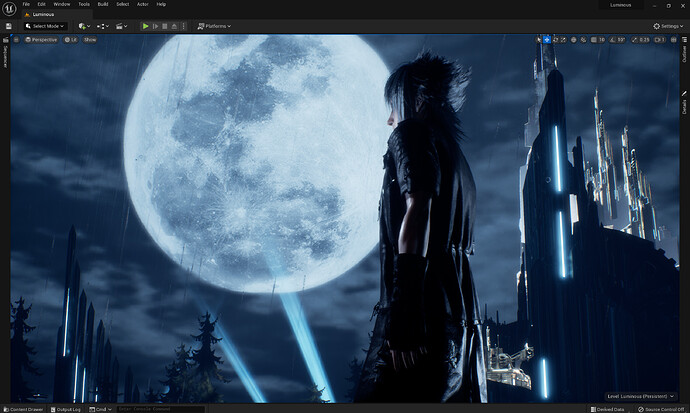Screen dimensions: 690x413
Task: Open the Edit menu
Action: [41, 4]
